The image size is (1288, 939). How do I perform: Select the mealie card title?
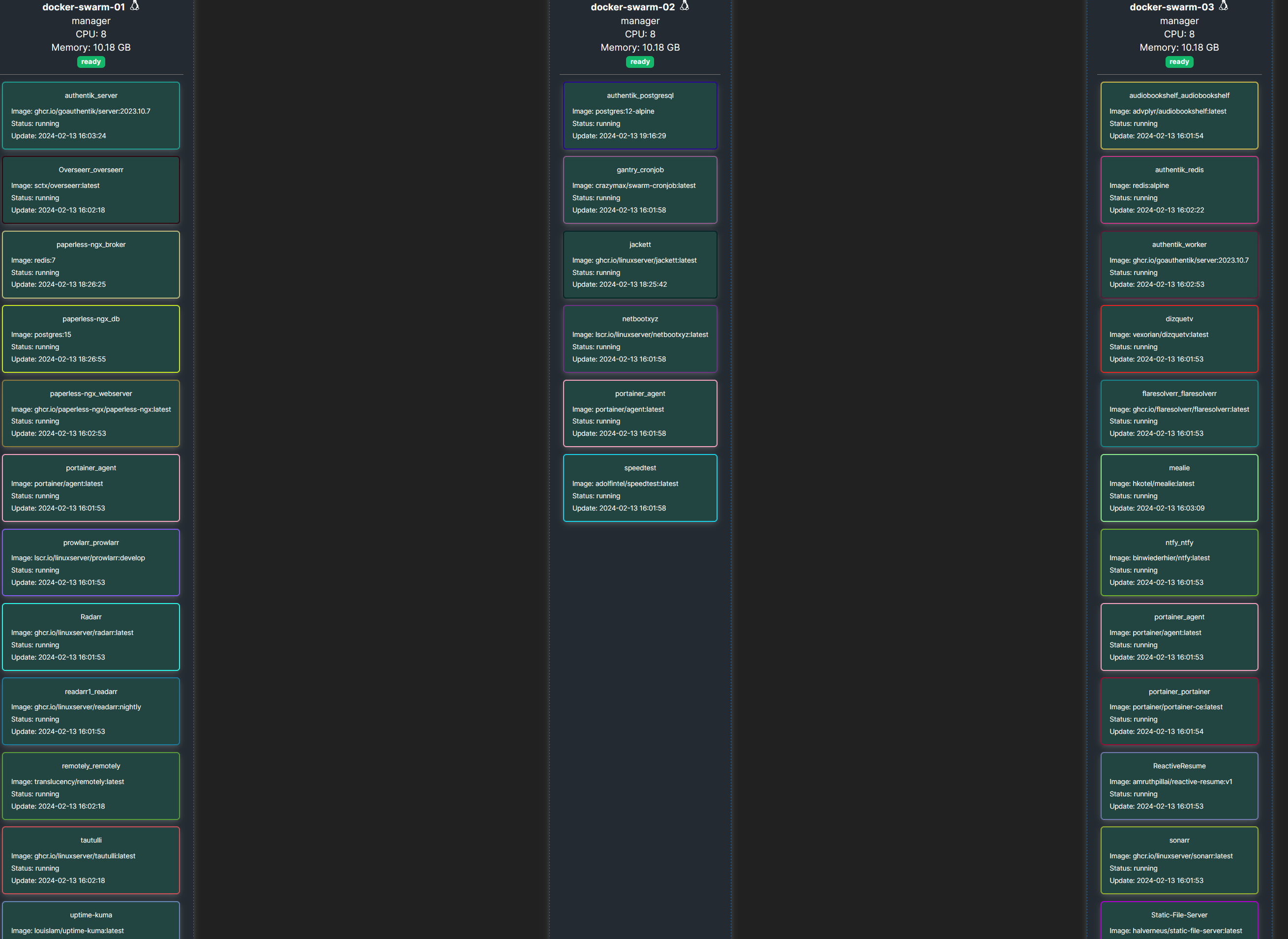click(x=1179, y=468)
